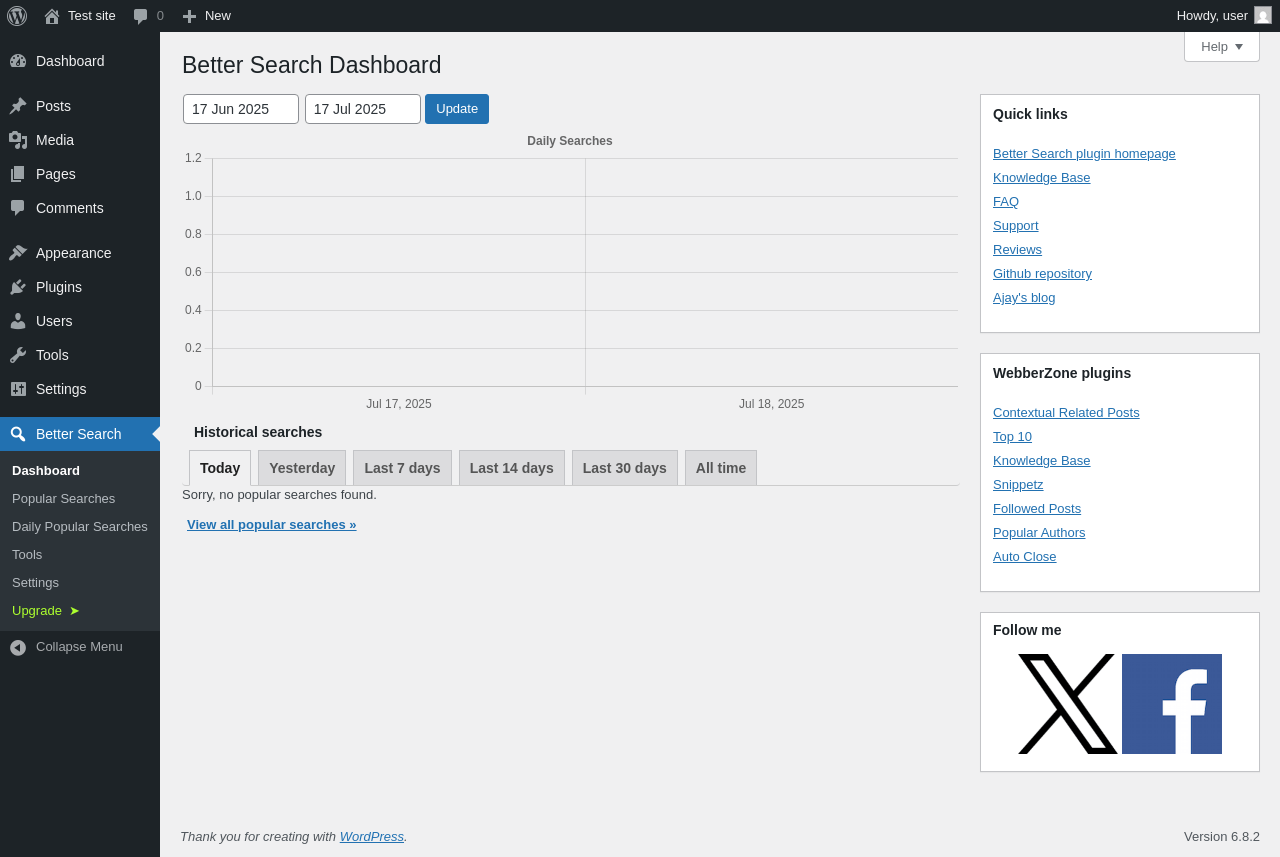Open the Support quick link
This screenshot has width=1280, height=857.
point(1016,225)
